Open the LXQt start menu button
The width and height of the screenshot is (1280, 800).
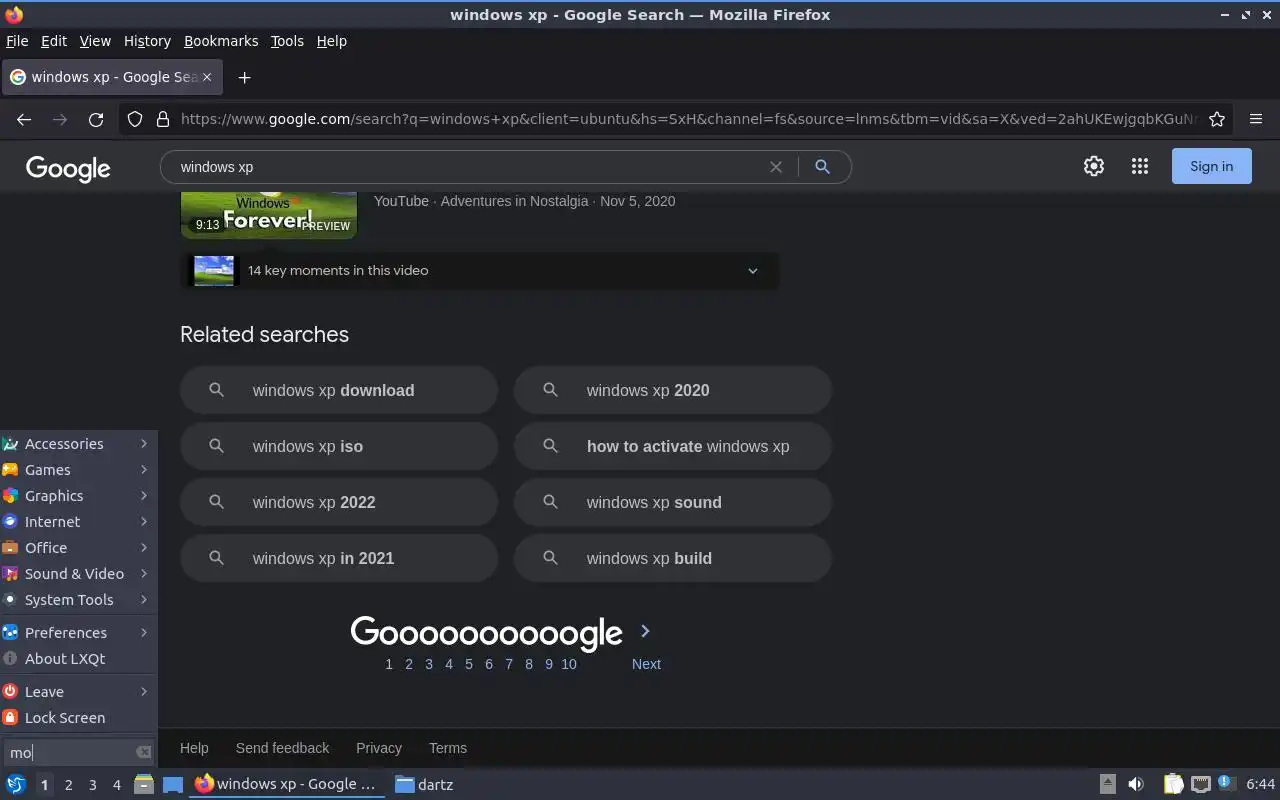tap(16, 784)
